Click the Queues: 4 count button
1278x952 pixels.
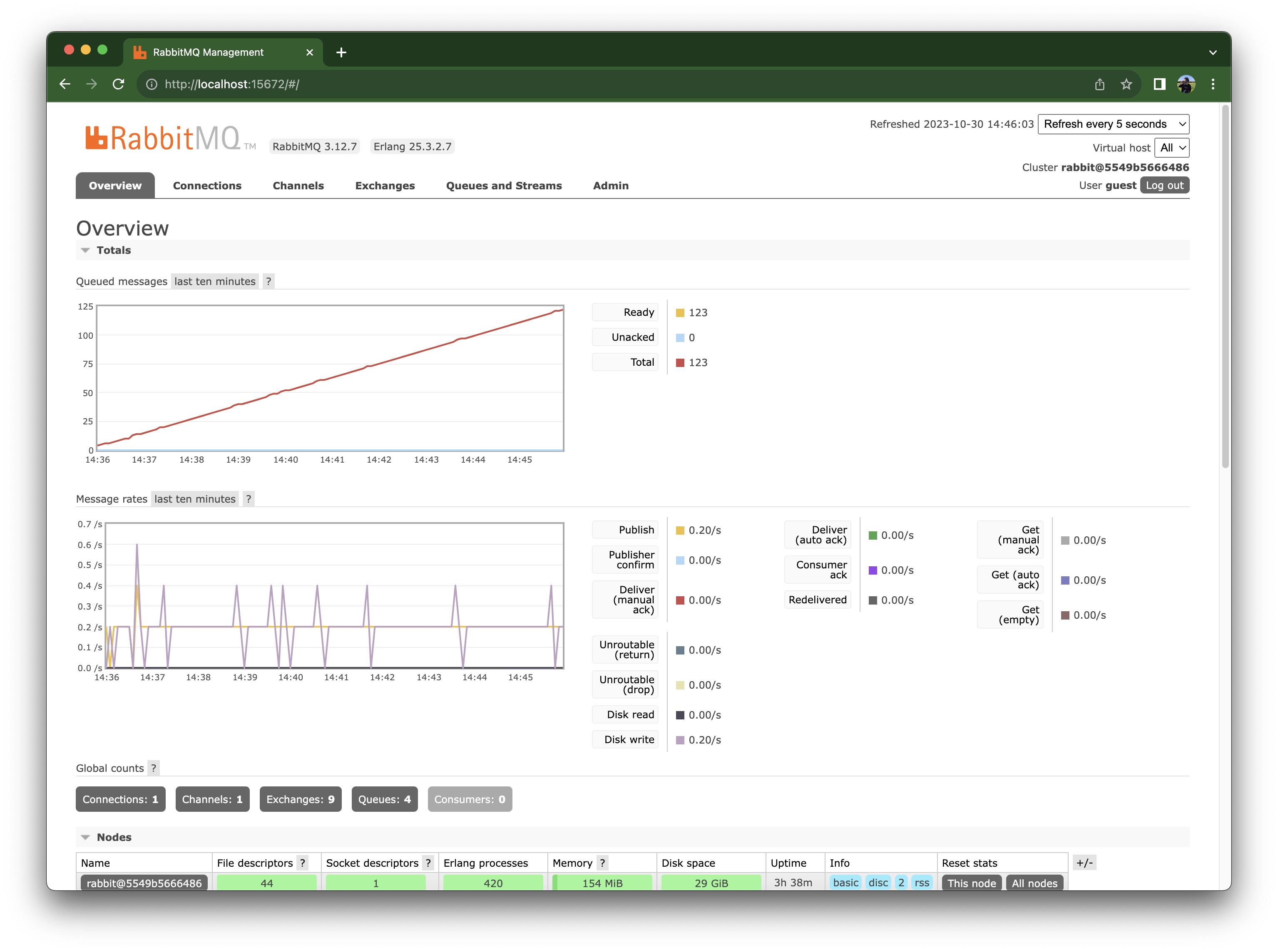385,799
